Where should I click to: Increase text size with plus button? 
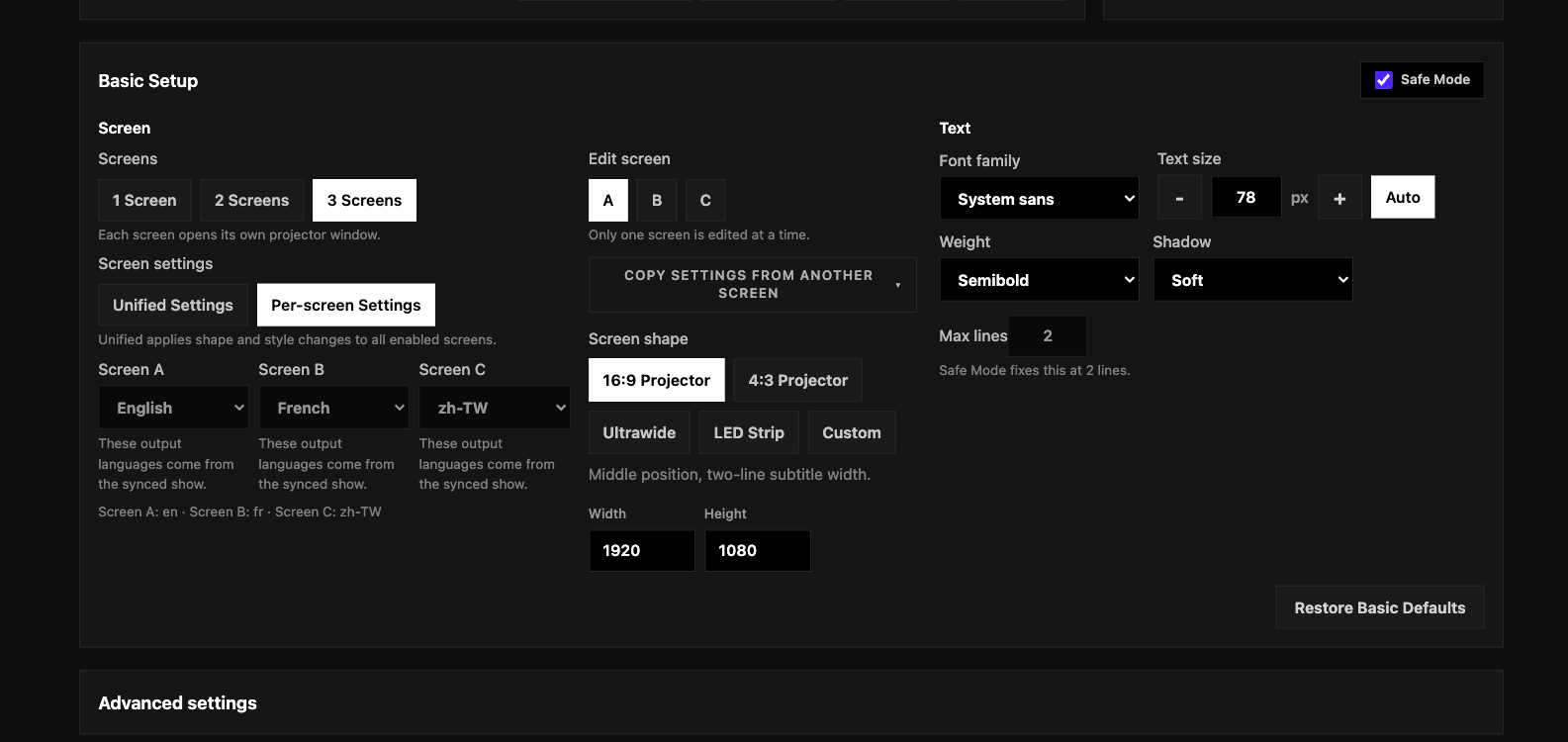click(1339, 198)
